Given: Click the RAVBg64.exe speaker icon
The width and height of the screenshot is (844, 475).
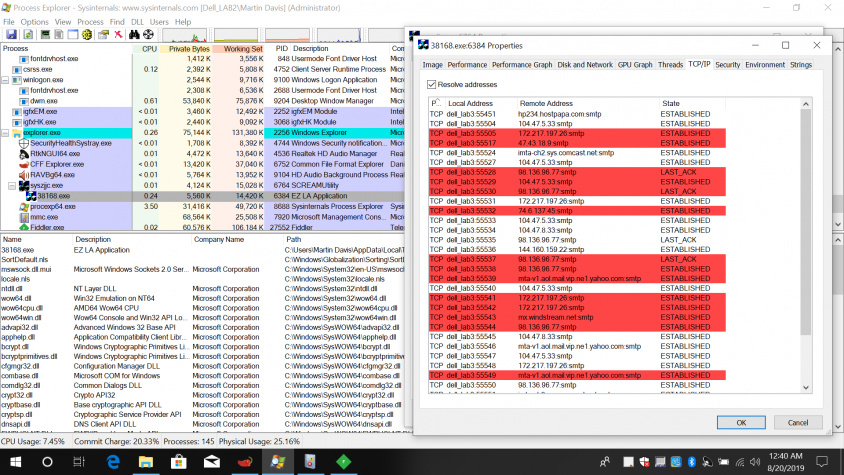Looking at the screenshot, I should click(24, 175).
